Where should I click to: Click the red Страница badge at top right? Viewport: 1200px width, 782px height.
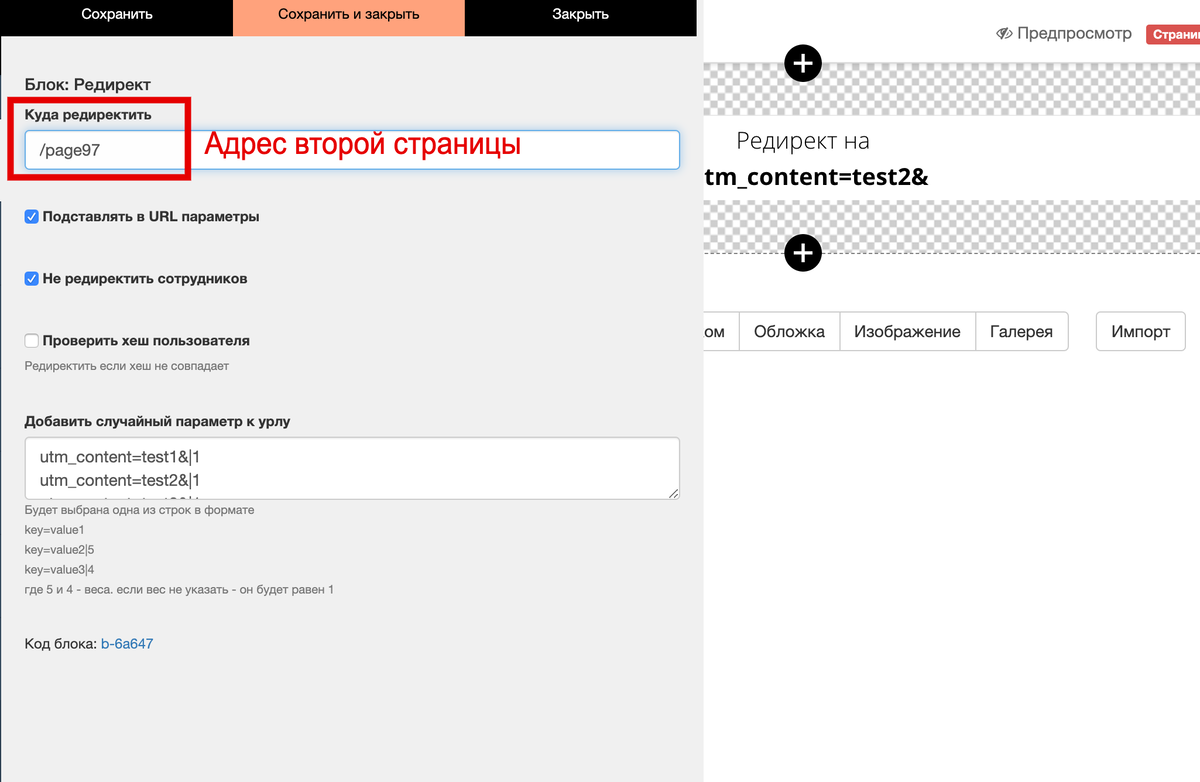(x=1173, y=35)
